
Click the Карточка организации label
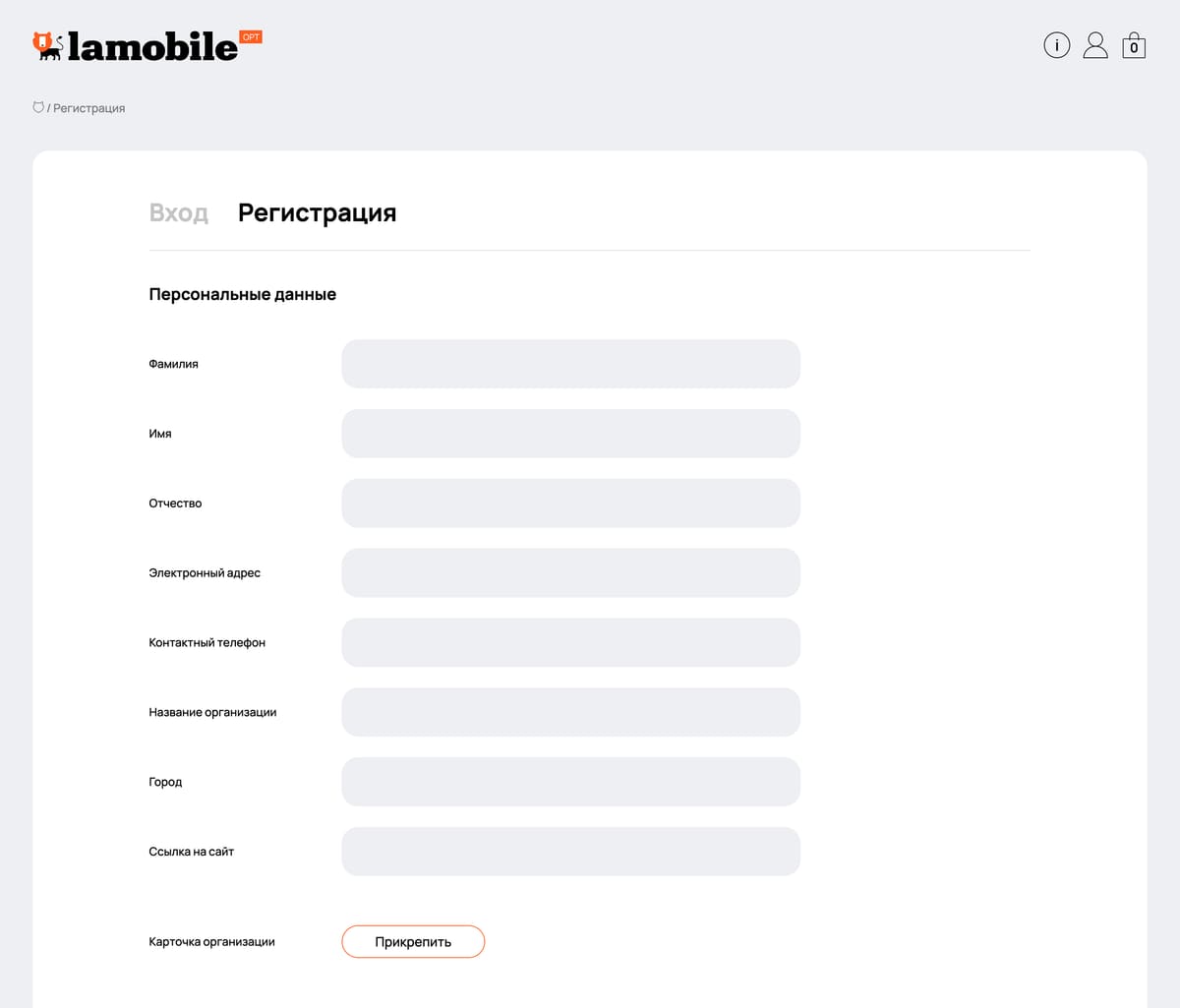tap(211, 942)
